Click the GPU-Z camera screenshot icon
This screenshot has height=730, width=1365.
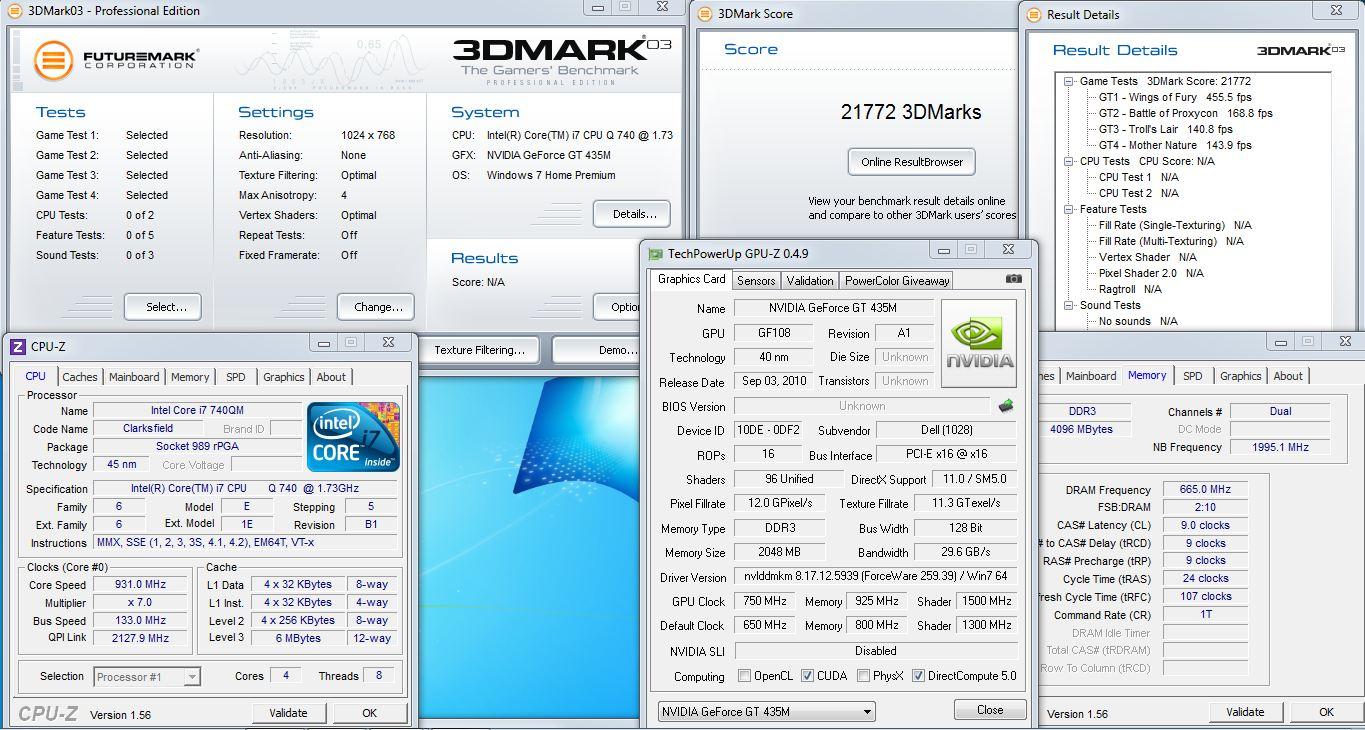pos(1014,279)
